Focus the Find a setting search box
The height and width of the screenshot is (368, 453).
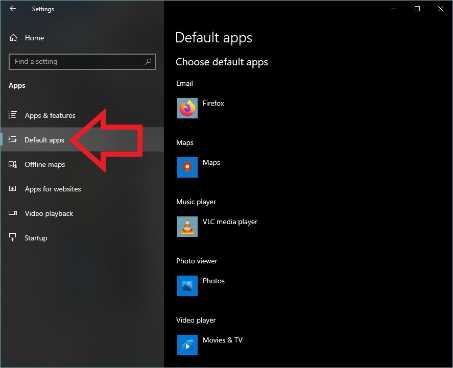pos(82,62)
